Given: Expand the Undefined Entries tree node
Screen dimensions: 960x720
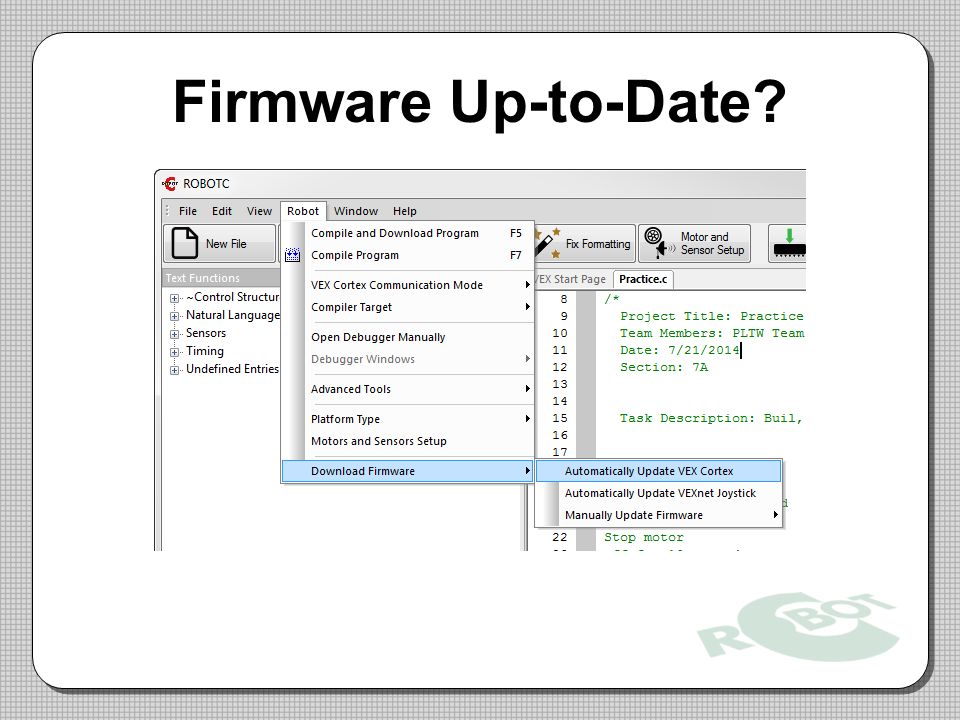Looking at the screenshot, I should [174, 370].
